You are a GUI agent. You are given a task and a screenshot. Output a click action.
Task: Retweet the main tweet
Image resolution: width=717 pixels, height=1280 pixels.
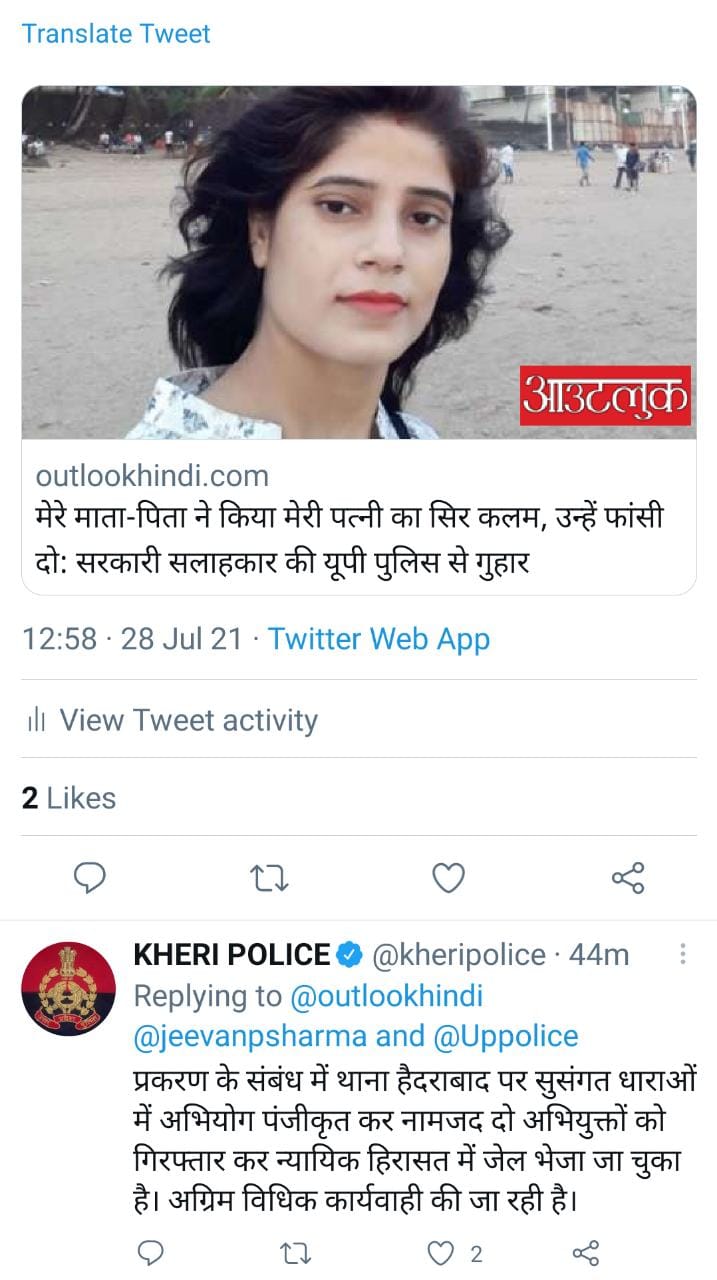click(269, 878)
